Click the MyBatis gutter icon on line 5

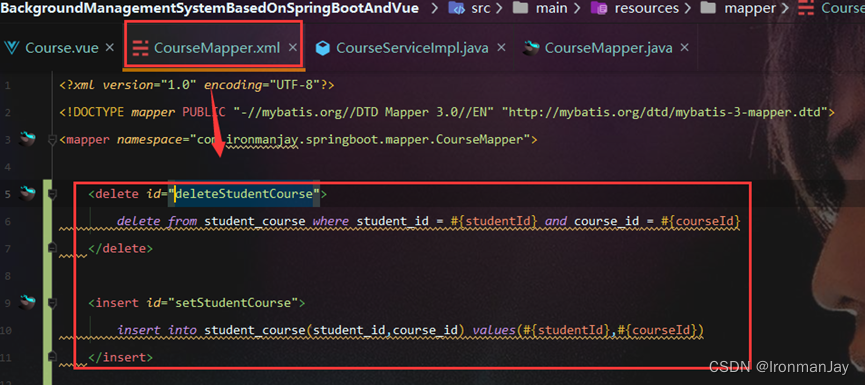click(x=27, y=194)
